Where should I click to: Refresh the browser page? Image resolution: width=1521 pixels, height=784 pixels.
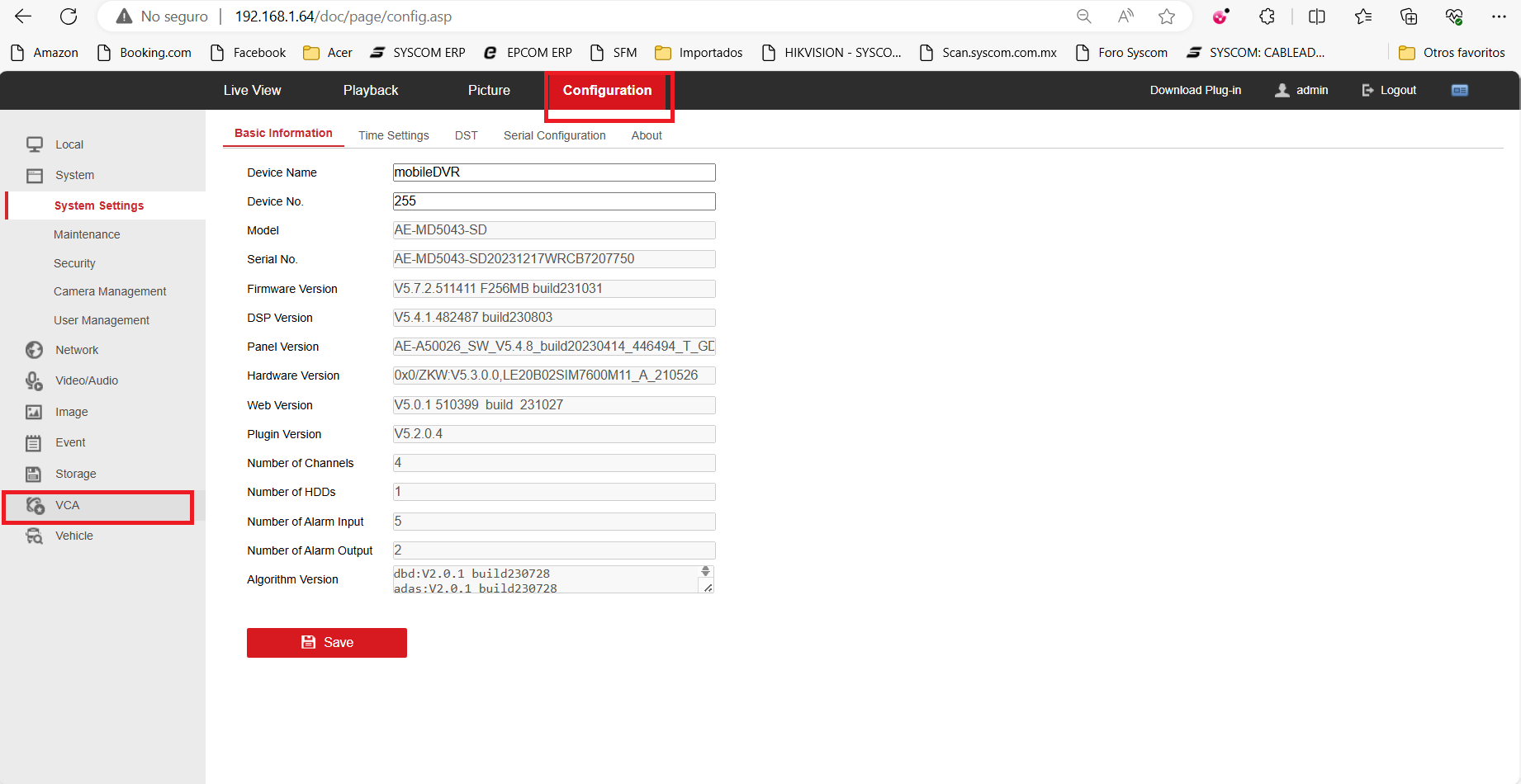click(x=69, y=17)
